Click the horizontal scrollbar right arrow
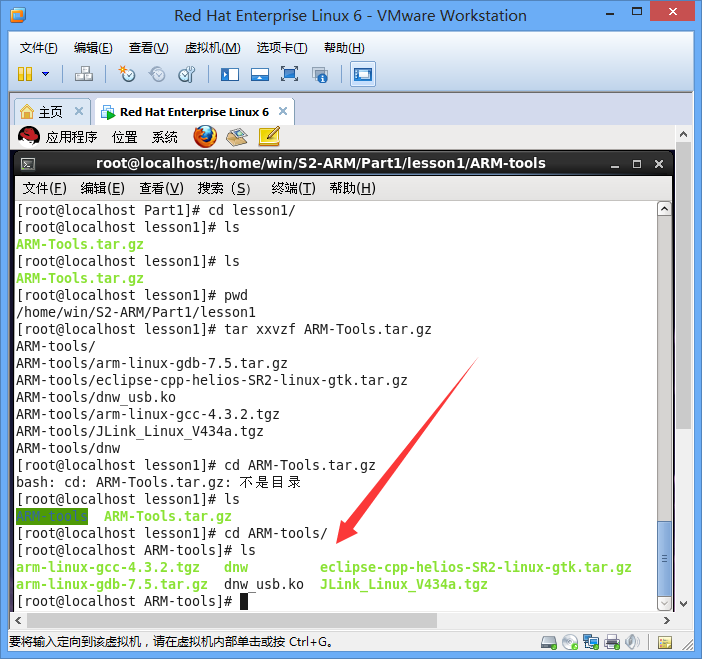 (667, 620)
